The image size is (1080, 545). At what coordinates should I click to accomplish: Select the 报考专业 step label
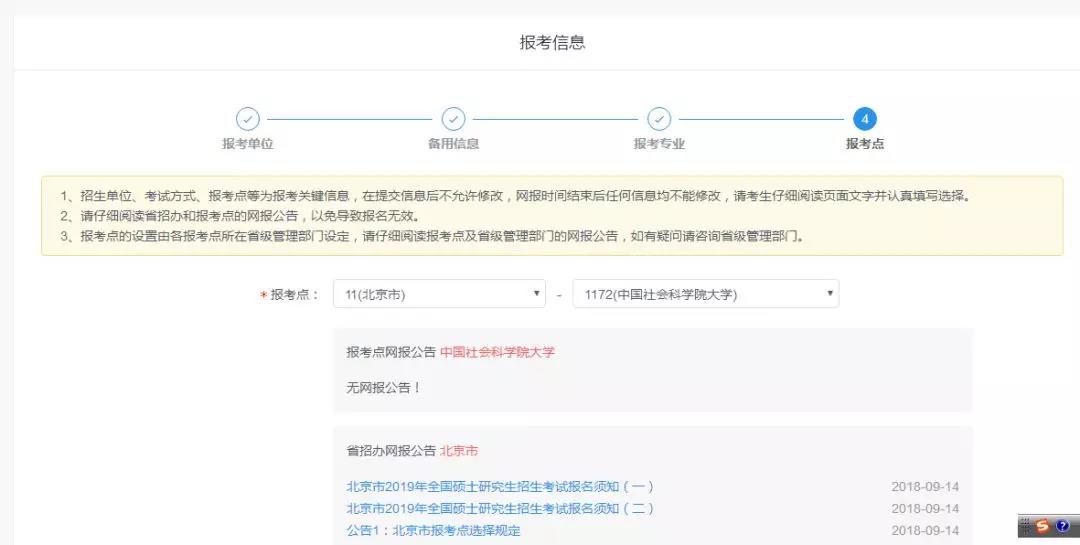pyautogui.click(x=659, y=144)
